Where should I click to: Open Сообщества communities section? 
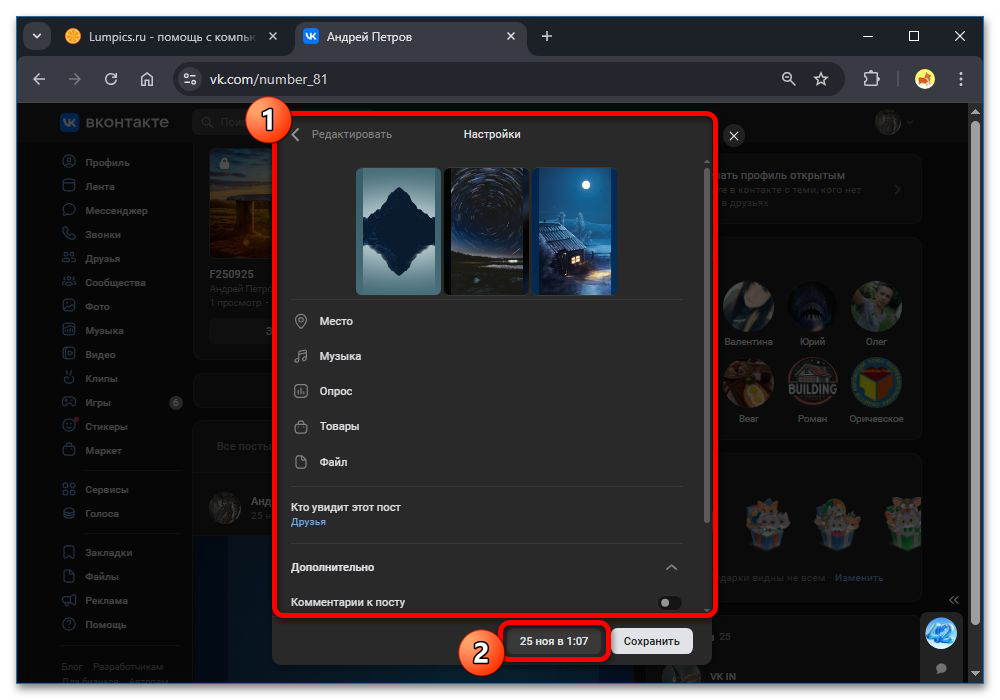104,282
